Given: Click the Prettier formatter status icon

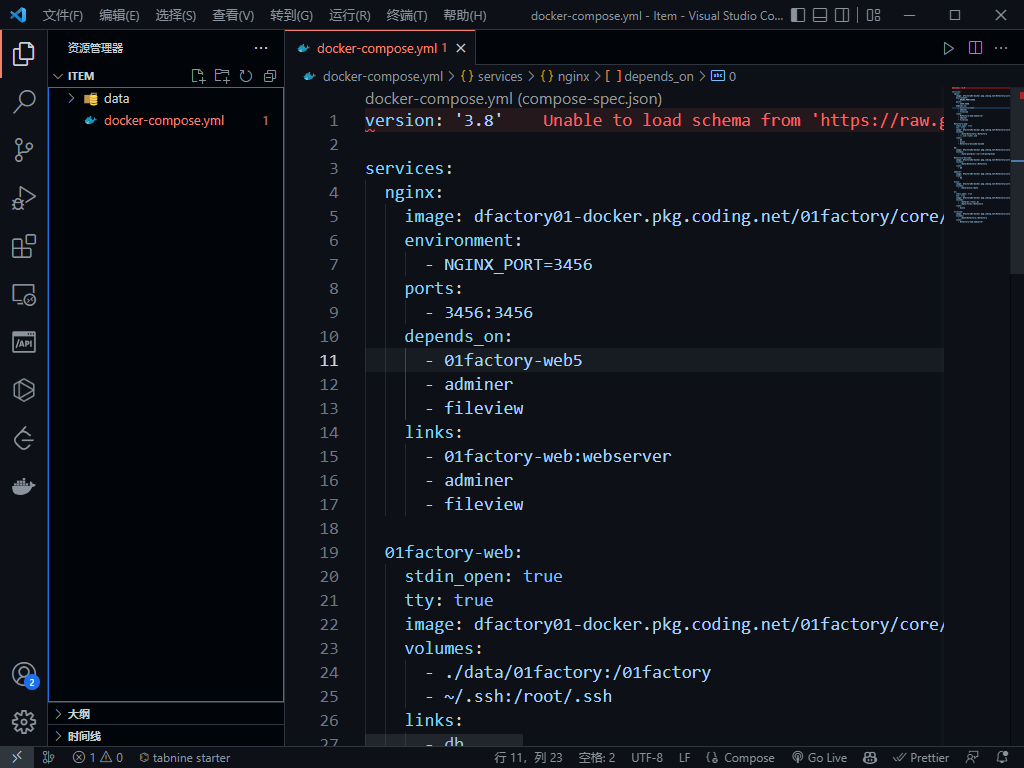Looking at the screenshot, I should [x=920, y=757].
